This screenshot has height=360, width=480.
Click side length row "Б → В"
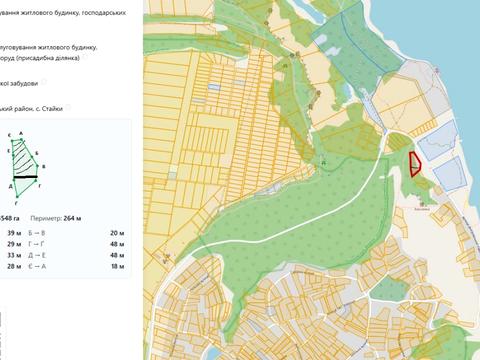[76, 233]
